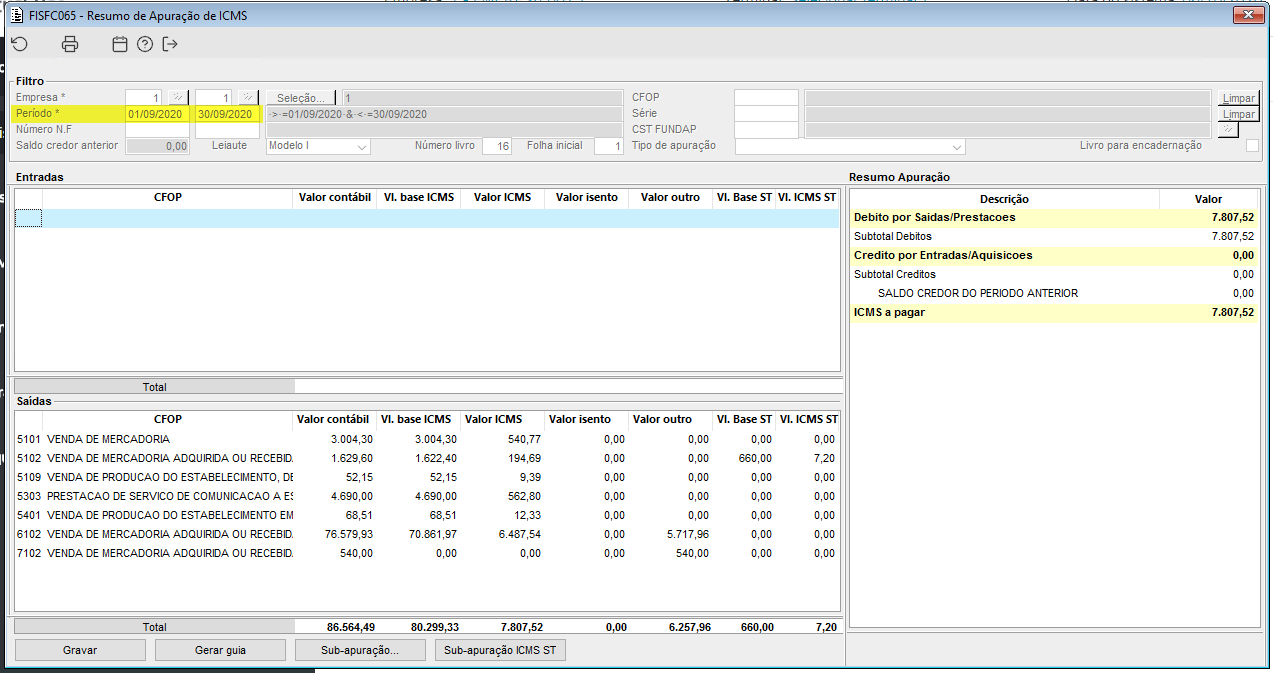Click the printer icon in toolbar
Viewport: 1273px width, 673px height.
pyautogui.click(x=70, y=44)
